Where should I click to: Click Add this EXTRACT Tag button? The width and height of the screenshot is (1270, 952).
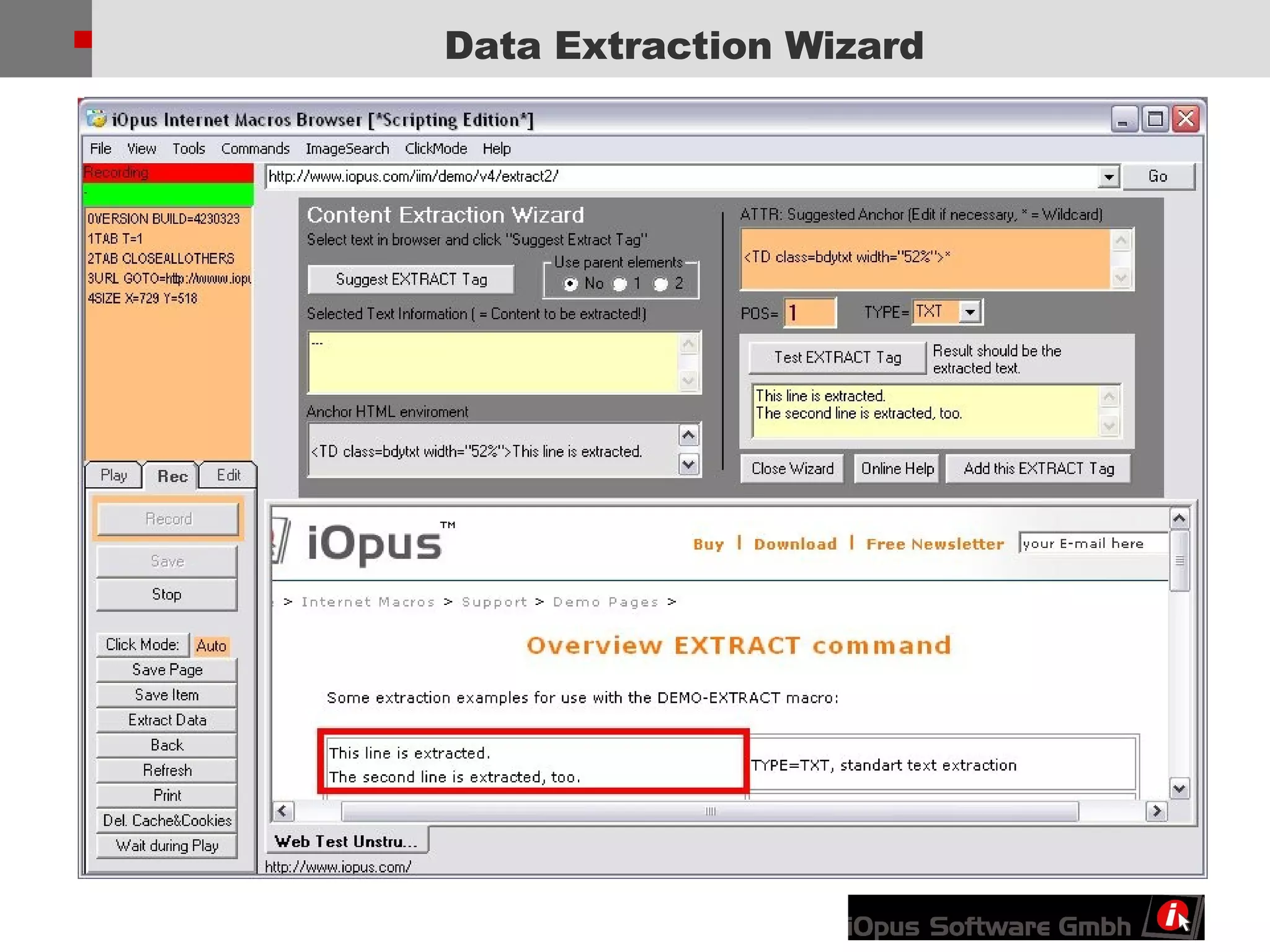pos(1038,469)
